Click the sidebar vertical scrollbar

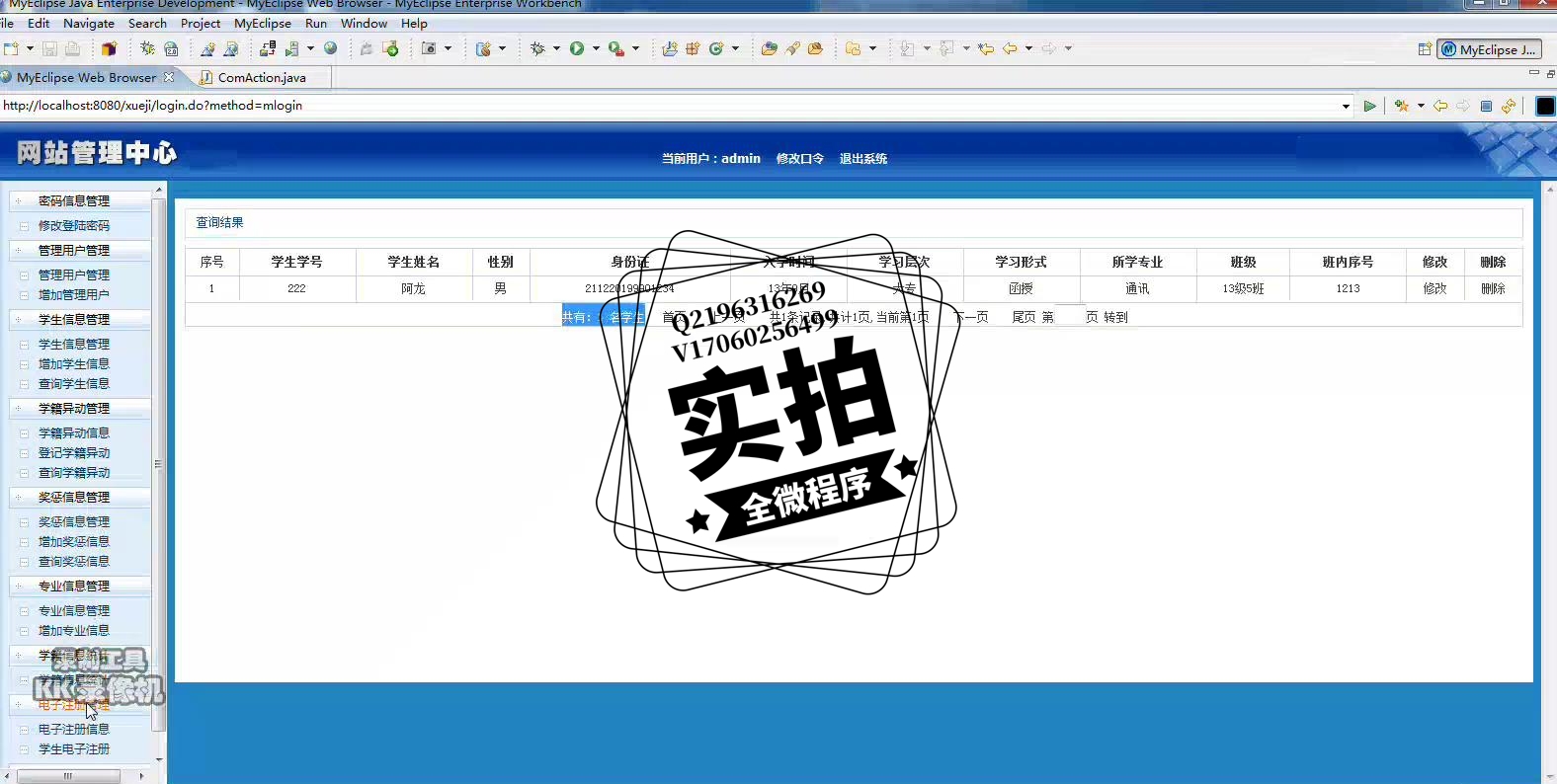[158, 464]
